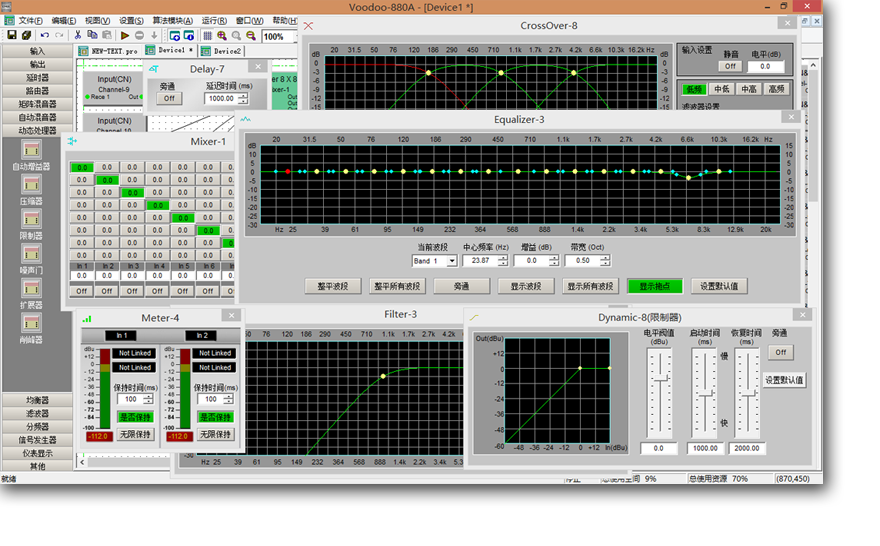Screen dimensions: 880x546
Task: Open the 算法模块(A) menu
Action: (172, 21)
